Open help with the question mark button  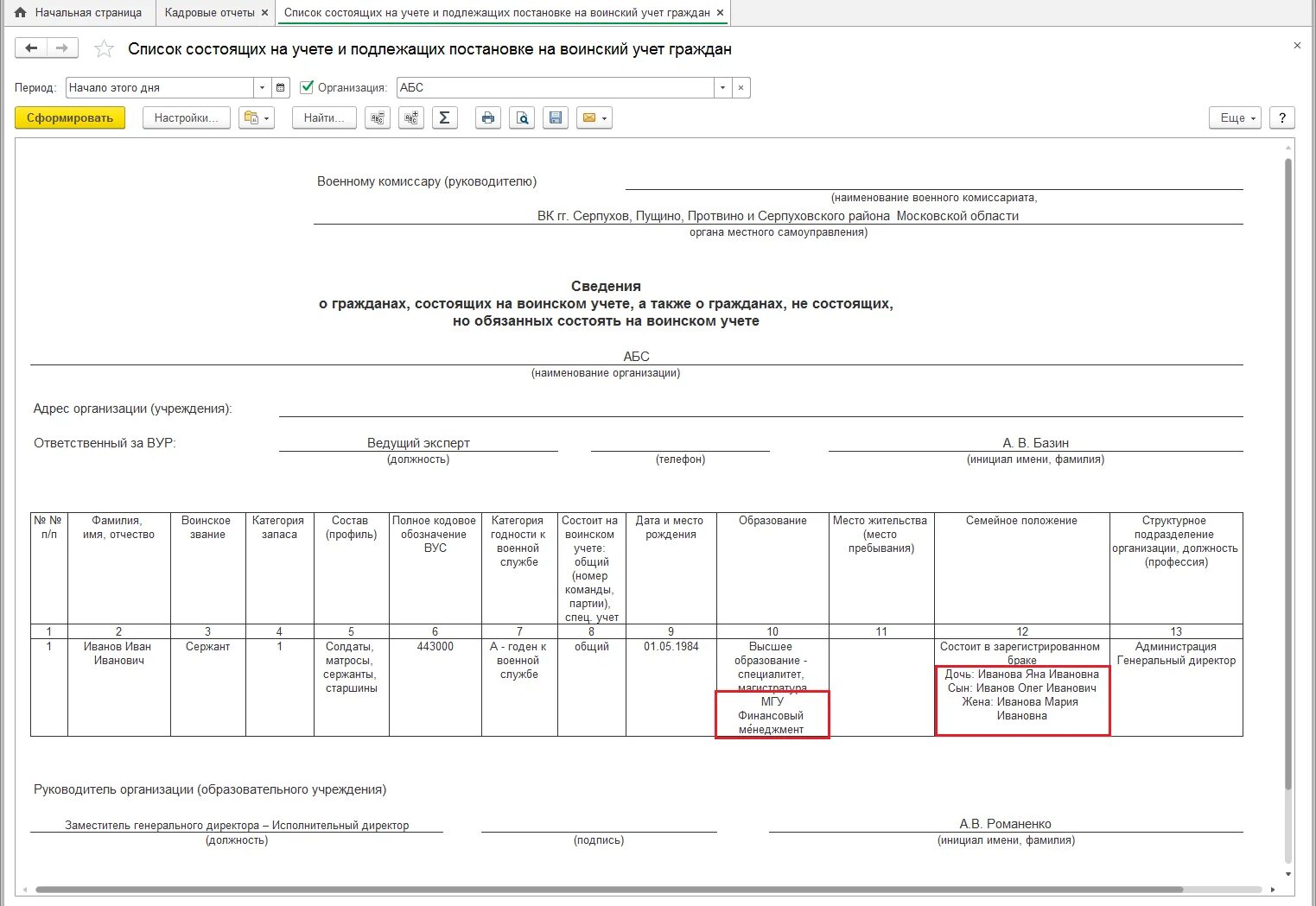(x=1282, y=117)
